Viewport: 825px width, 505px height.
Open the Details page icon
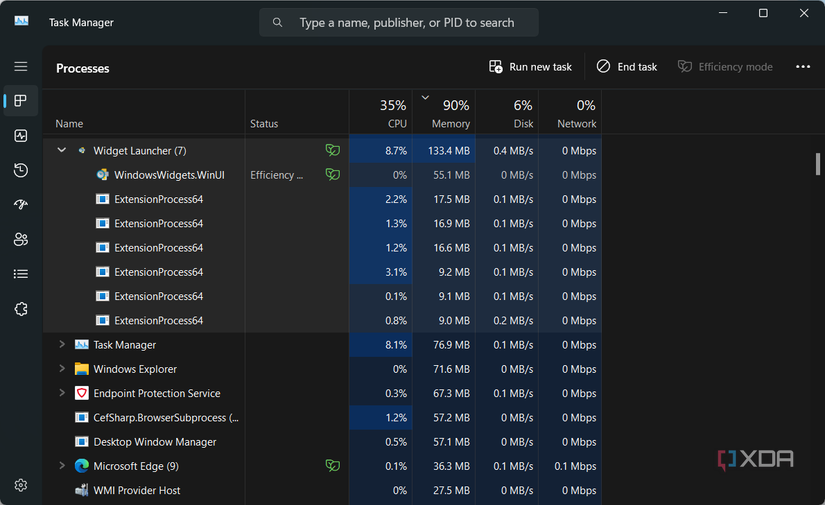(x=20, y=274)
